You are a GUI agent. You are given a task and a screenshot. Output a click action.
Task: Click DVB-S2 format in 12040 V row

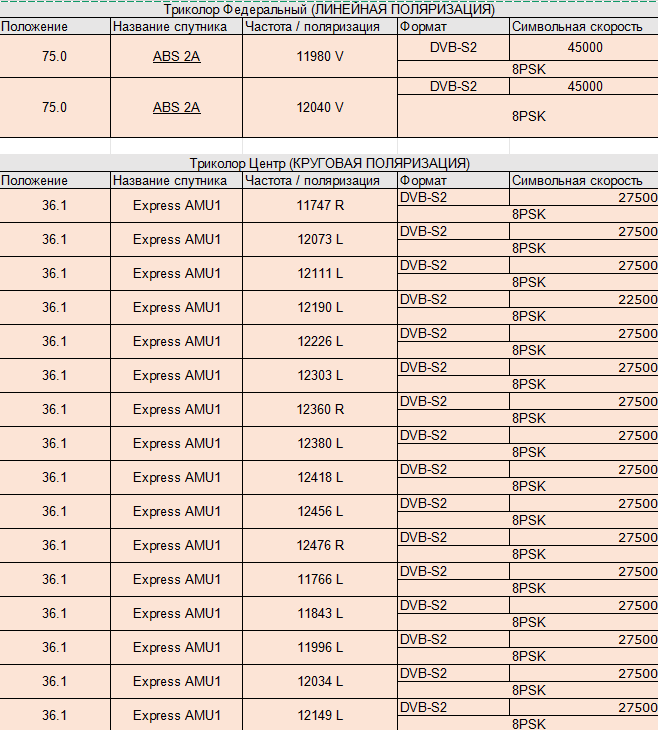[453, 86]
